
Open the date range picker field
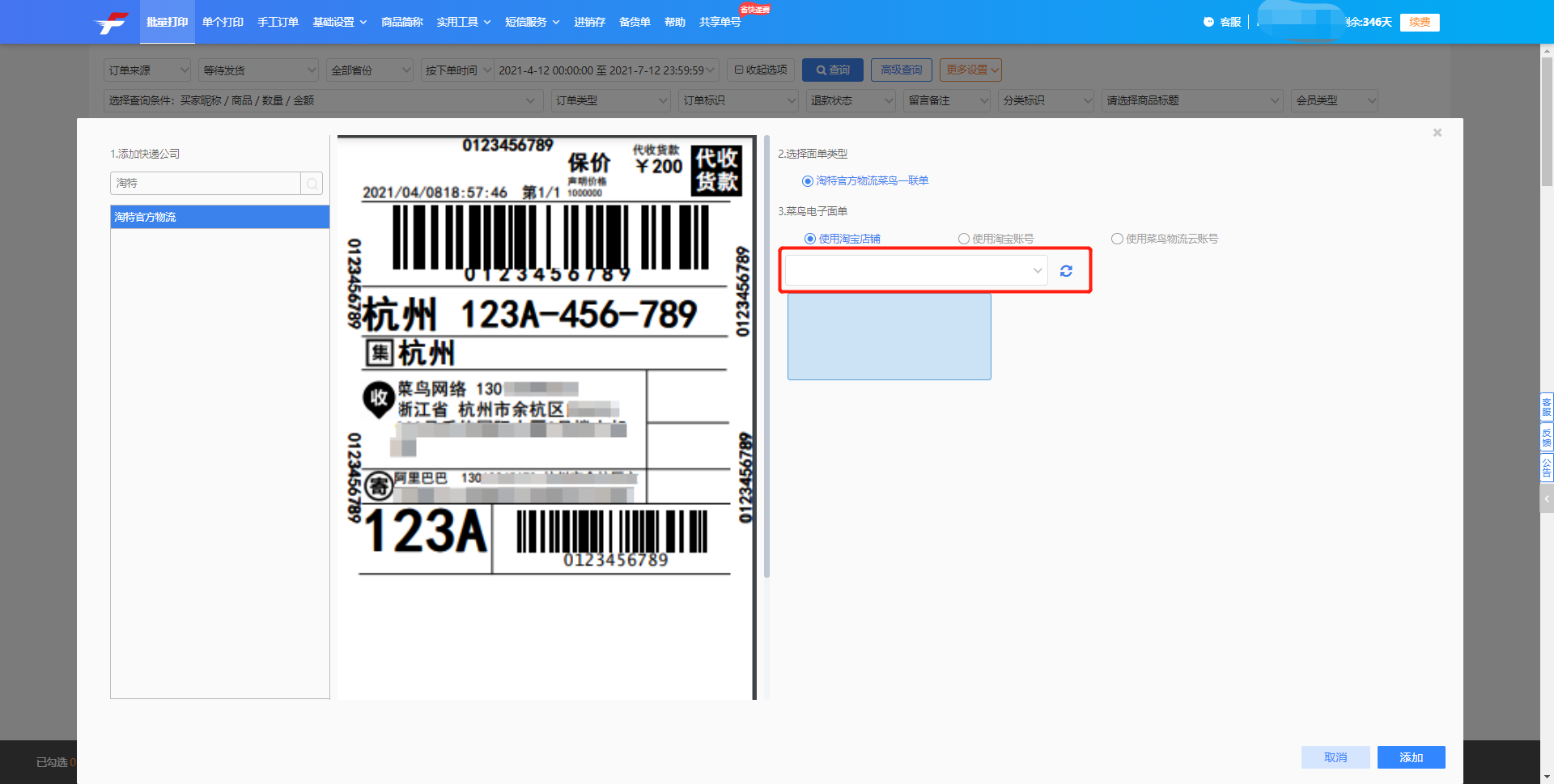pyautogui.click(x=606, y=70)
